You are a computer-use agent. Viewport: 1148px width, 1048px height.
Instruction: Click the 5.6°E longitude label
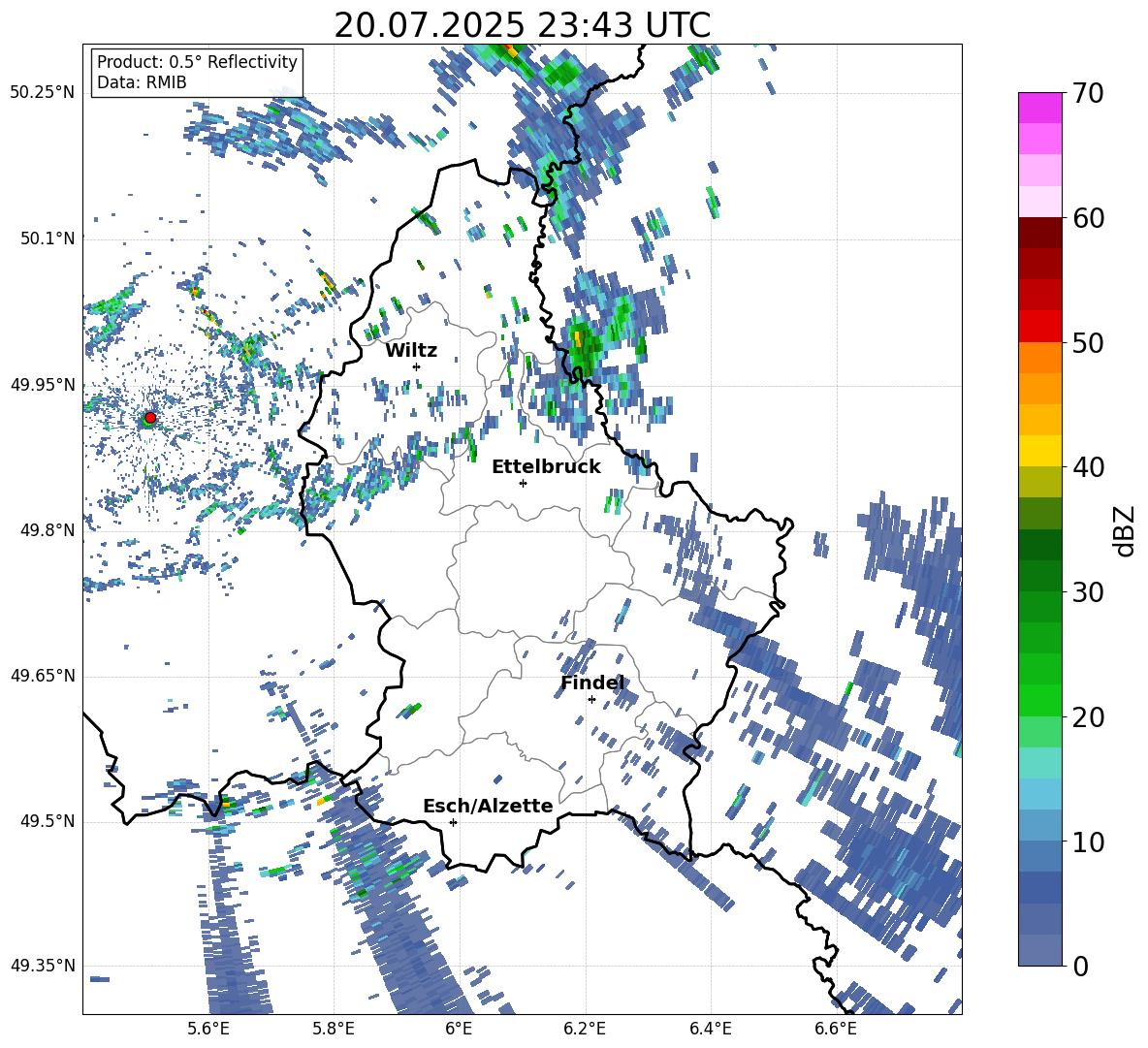coord(208,1029)
